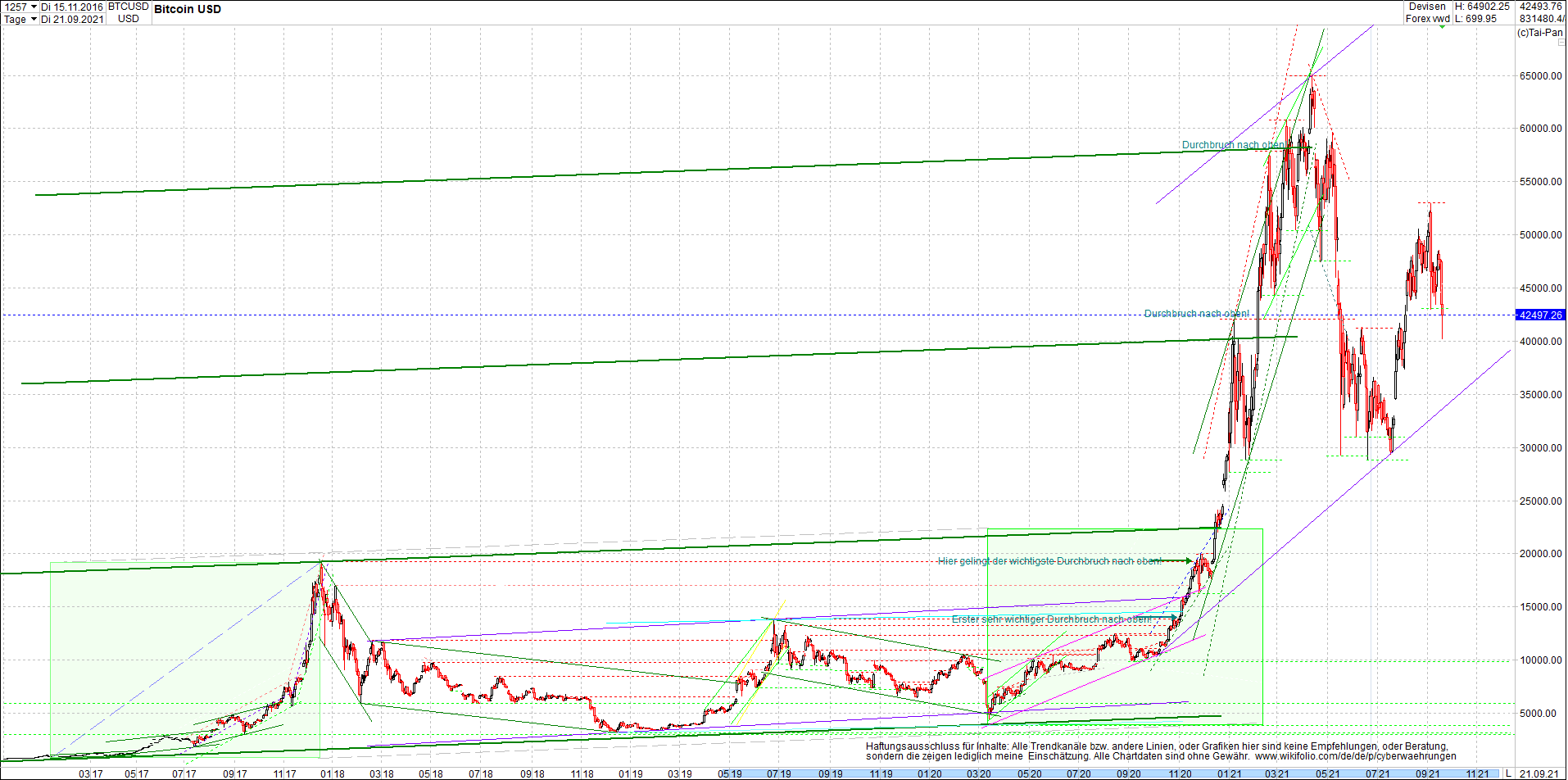
Task: Click the 09.21 time axis label
Action: (1428, 773)
